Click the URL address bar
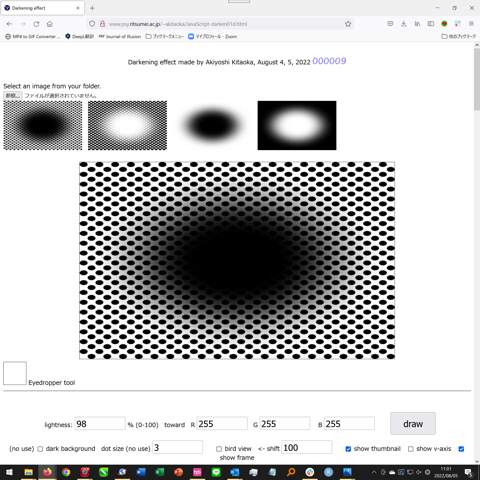480x480 pixels. 220,24
